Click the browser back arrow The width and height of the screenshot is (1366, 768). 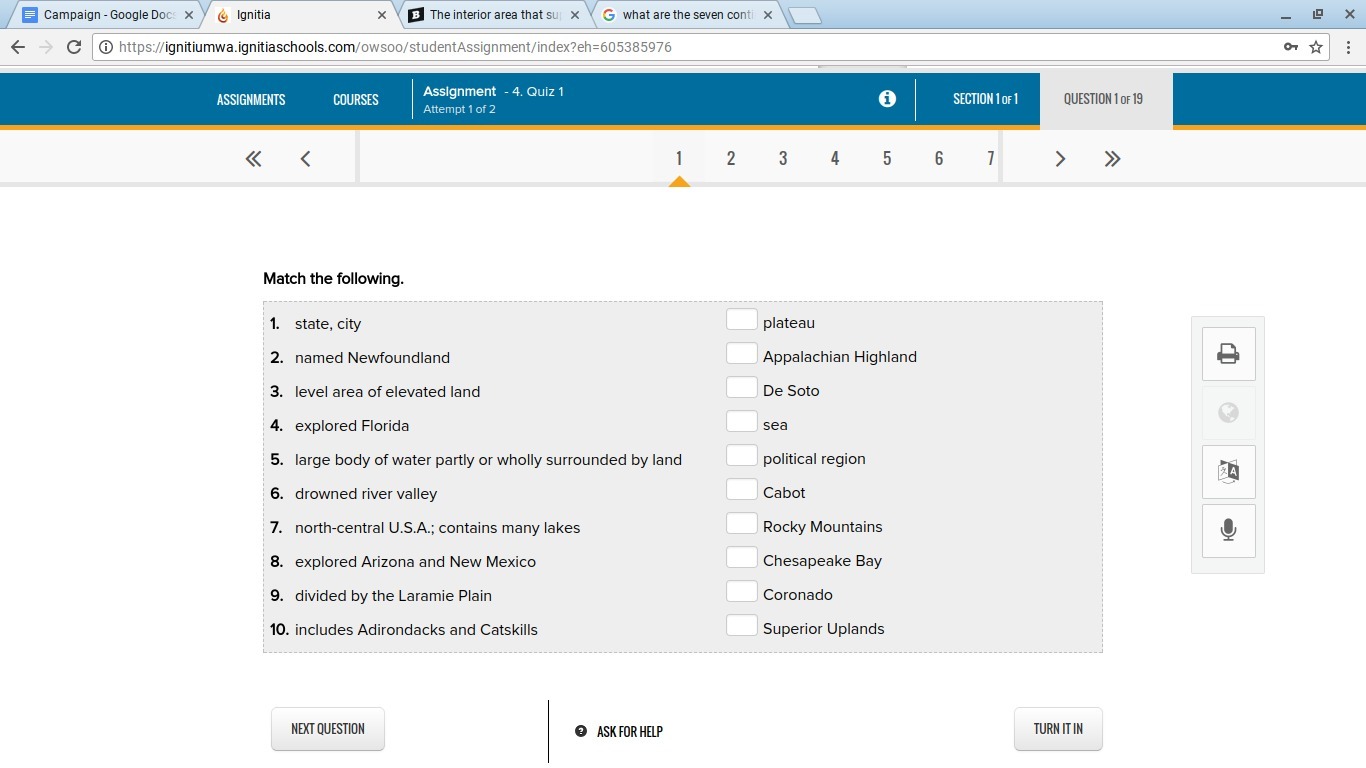pyautogui.click(x=18, y=47)
